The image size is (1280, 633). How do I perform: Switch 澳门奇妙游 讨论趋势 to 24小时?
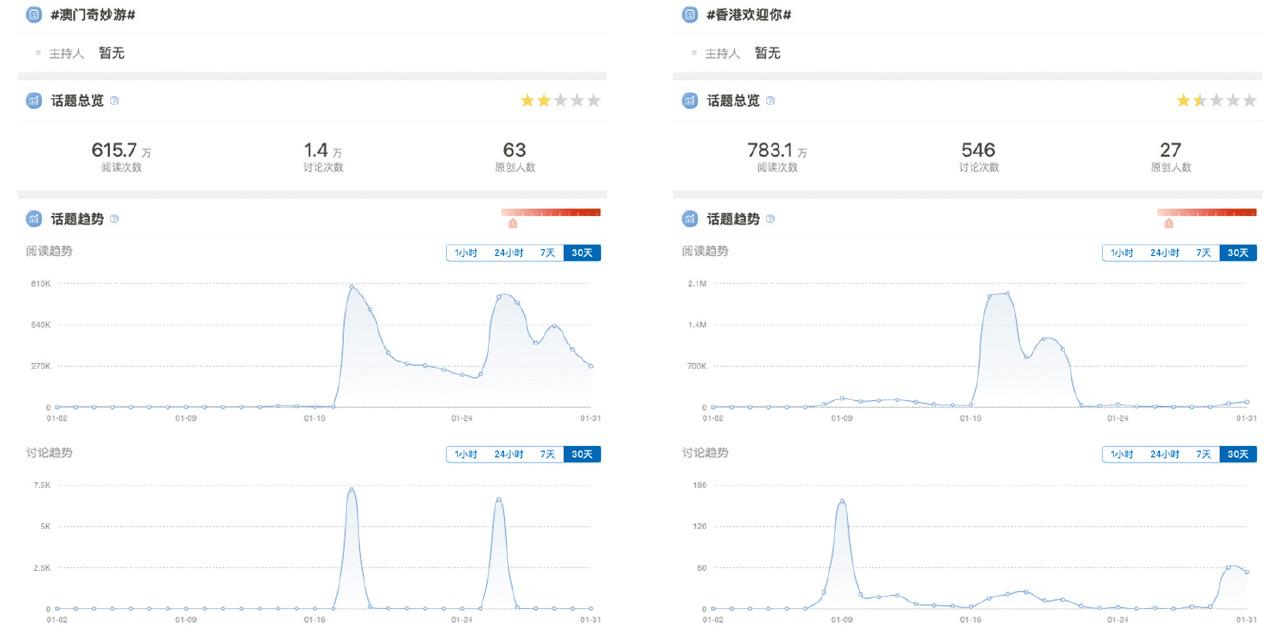pos(508,454)
